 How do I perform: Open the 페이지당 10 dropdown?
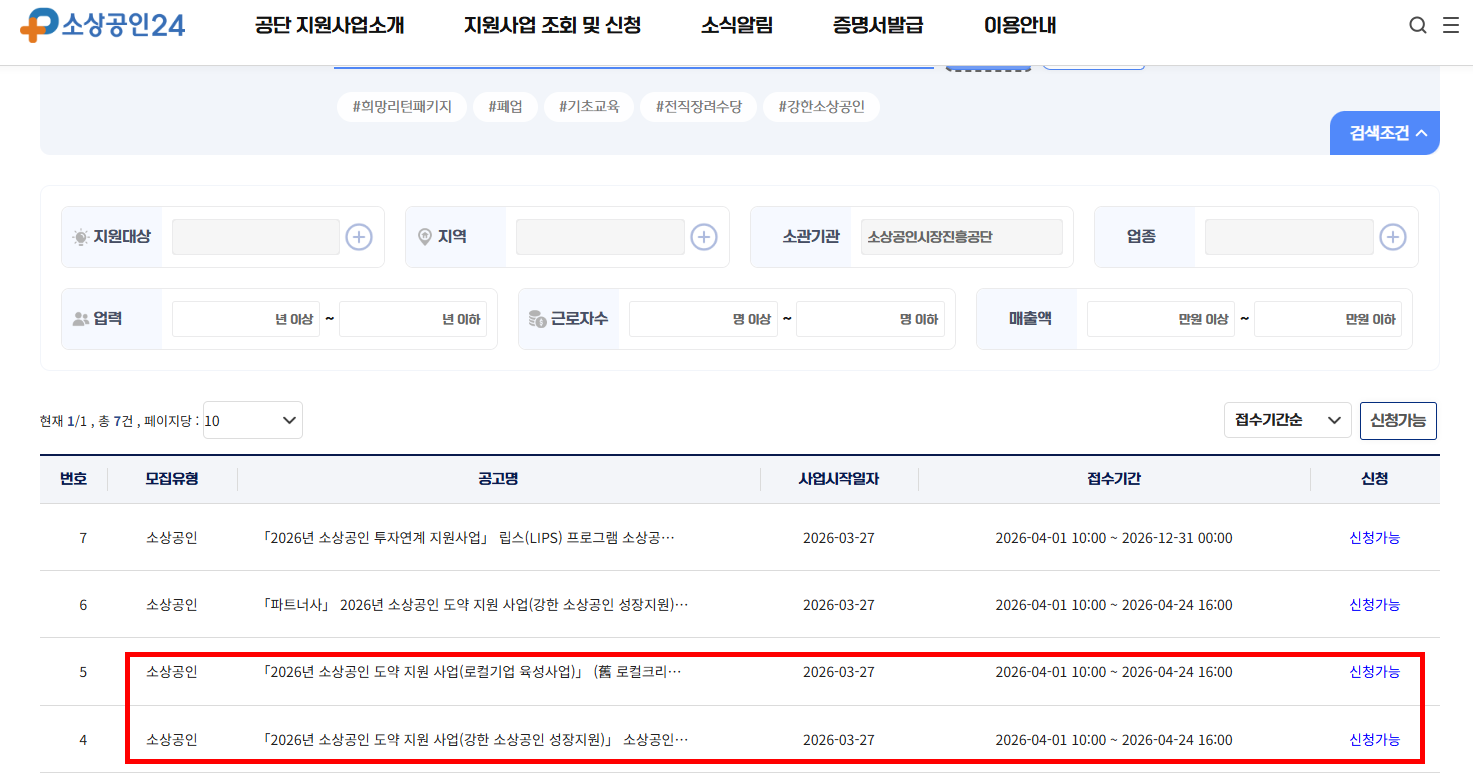(253, 421)
